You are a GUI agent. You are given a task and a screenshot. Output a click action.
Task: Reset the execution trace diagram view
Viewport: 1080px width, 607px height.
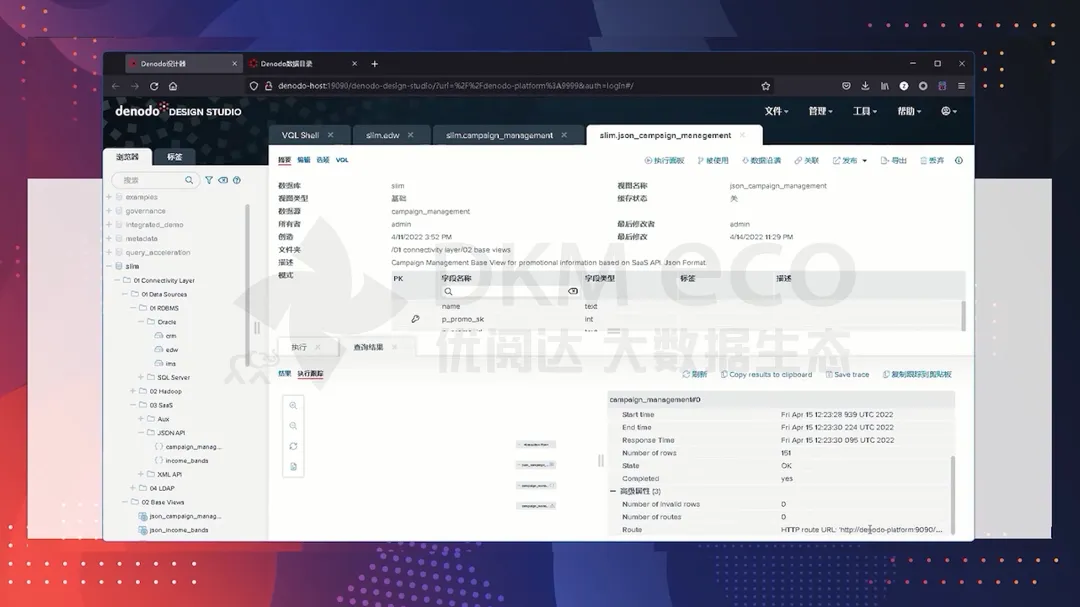[293, 446]
